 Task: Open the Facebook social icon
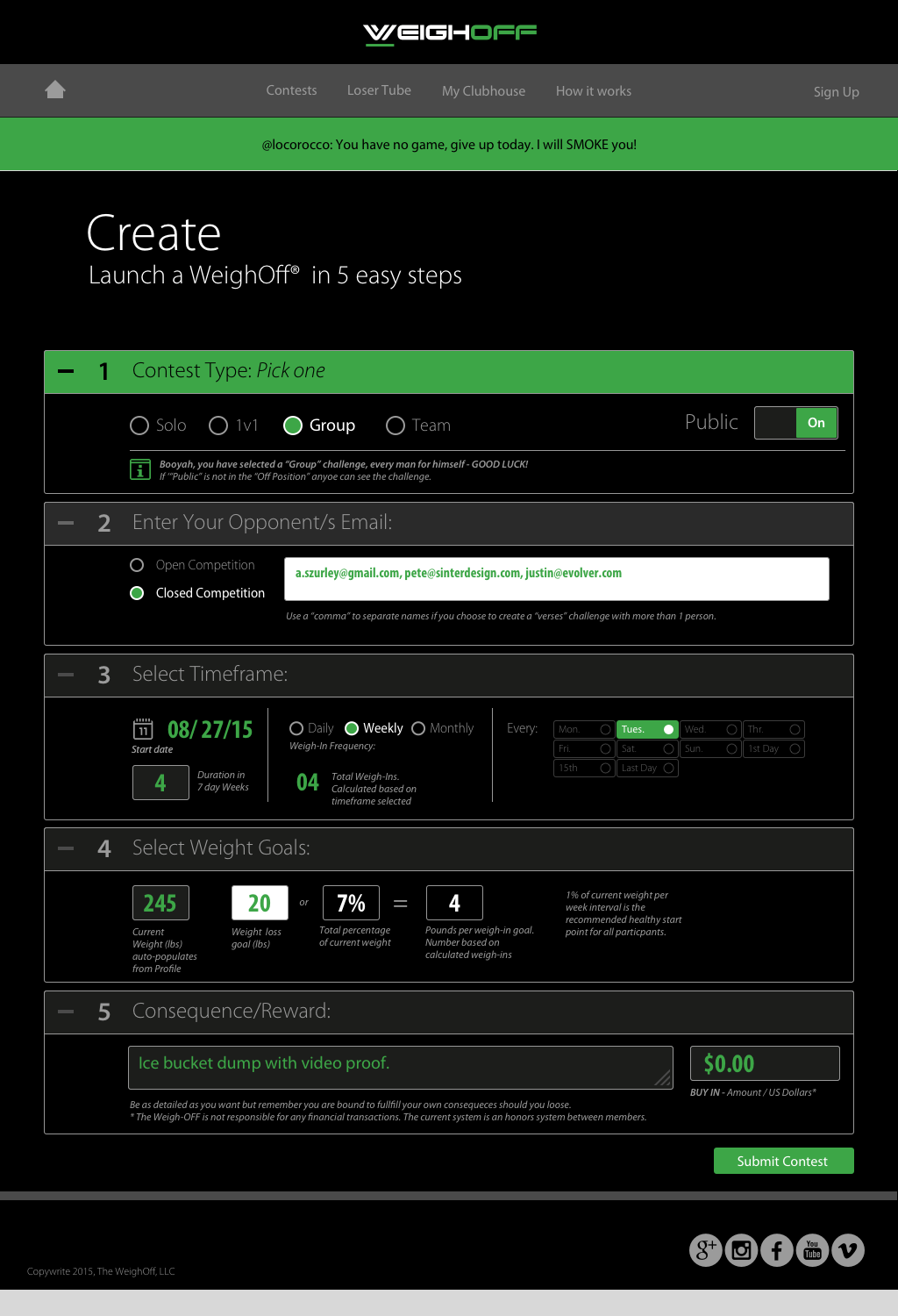pos(777,1250)
